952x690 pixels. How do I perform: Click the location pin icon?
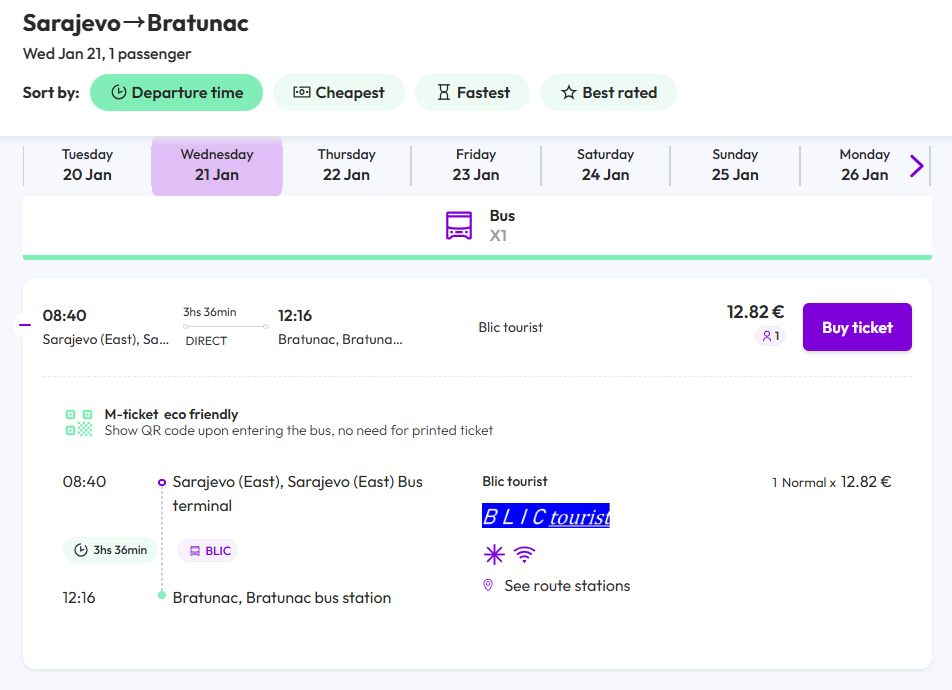point(488,586)
